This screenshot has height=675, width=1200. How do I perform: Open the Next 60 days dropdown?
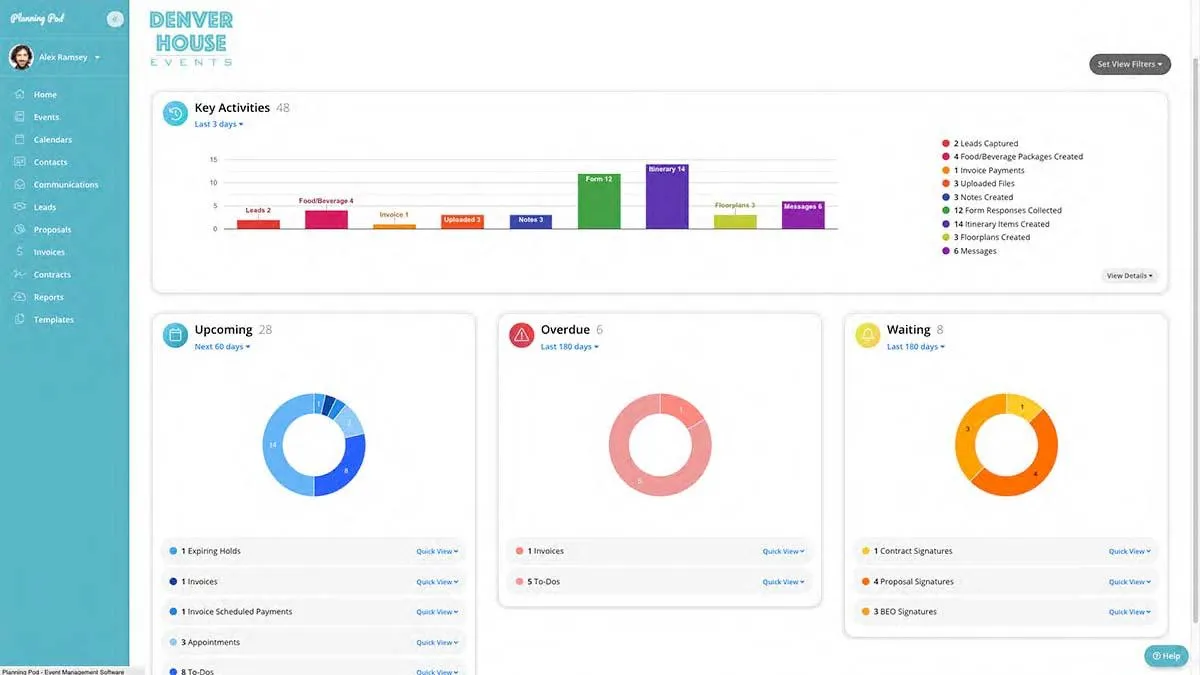click(222, 347)
